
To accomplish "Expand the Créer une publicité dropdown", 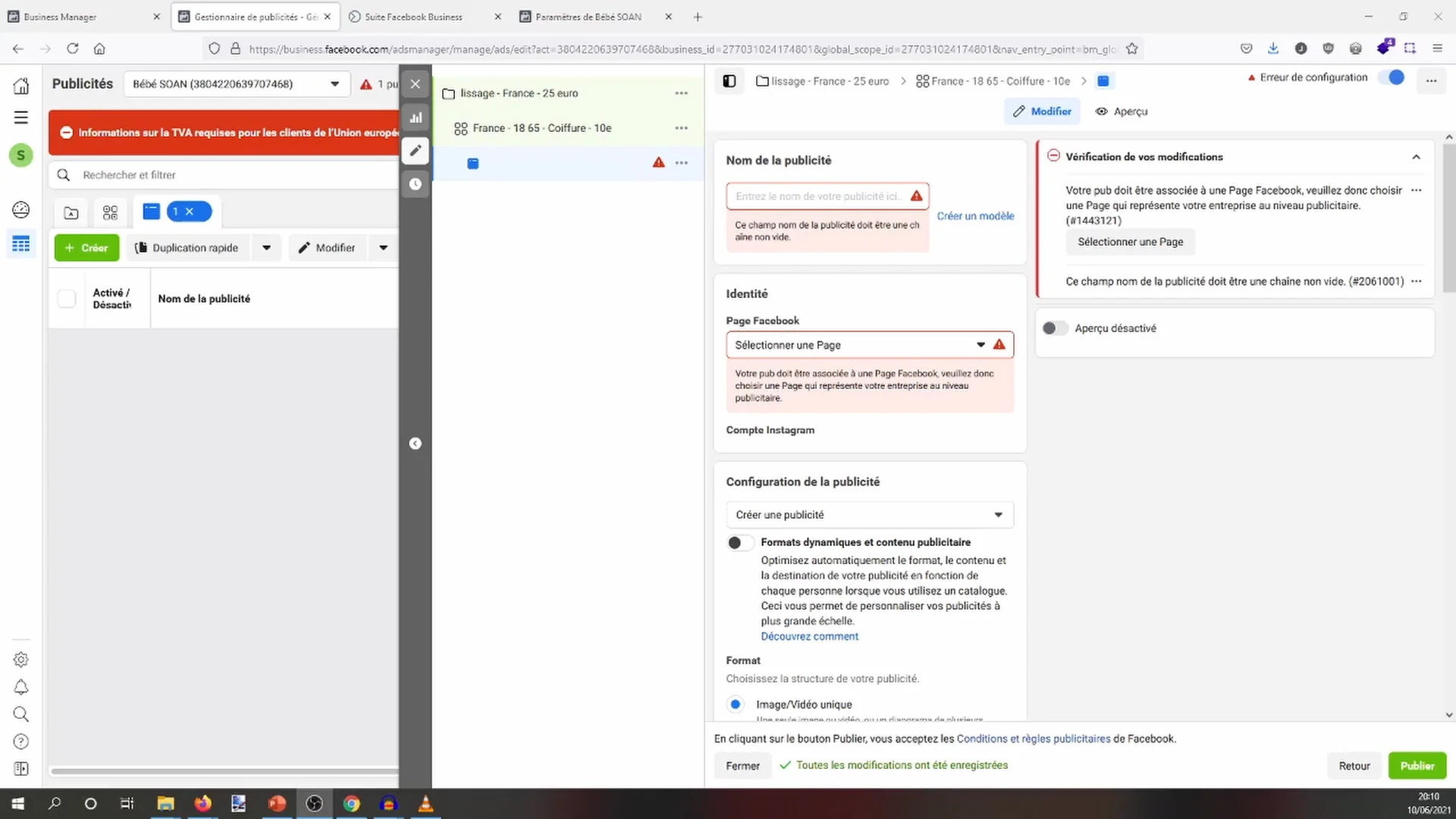I will tap(869, 515).
